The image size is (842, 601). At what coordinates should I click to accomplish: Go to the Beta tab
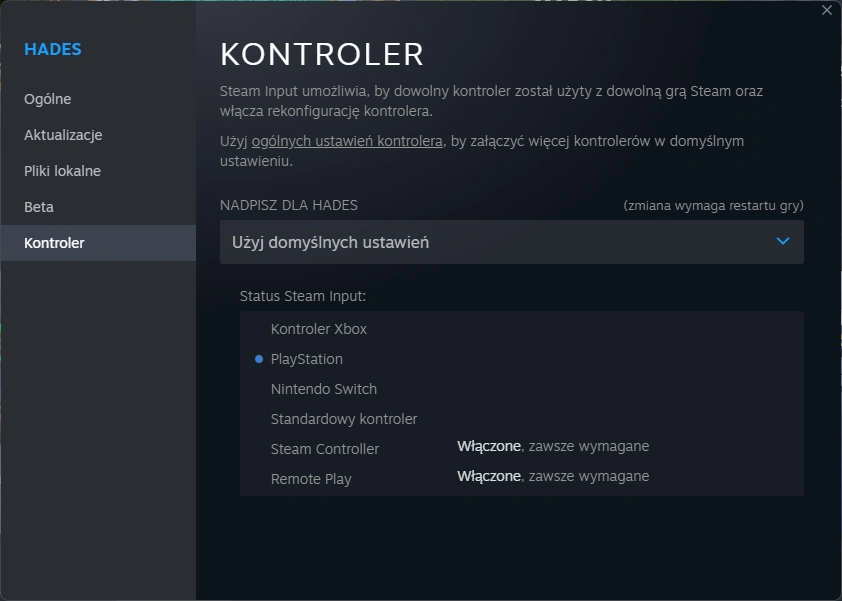pos(98,207)
